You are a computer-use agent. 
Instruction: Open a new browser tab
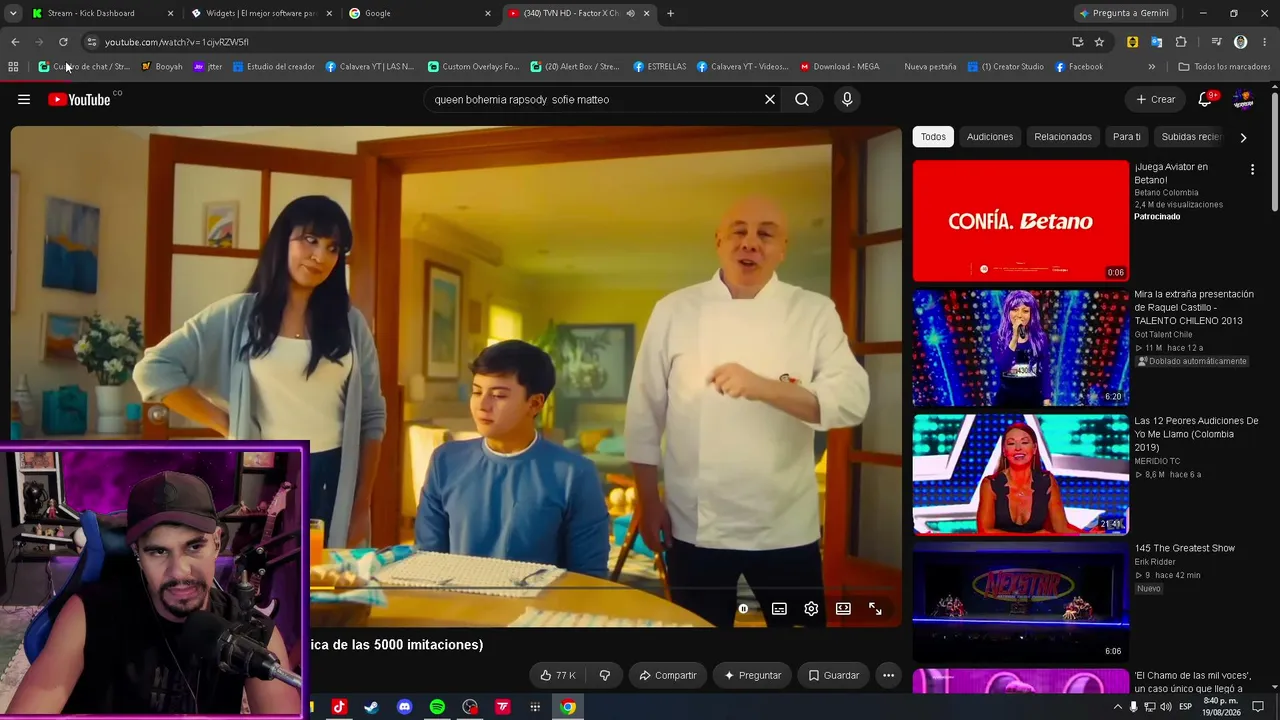click(x=670, y=13)
